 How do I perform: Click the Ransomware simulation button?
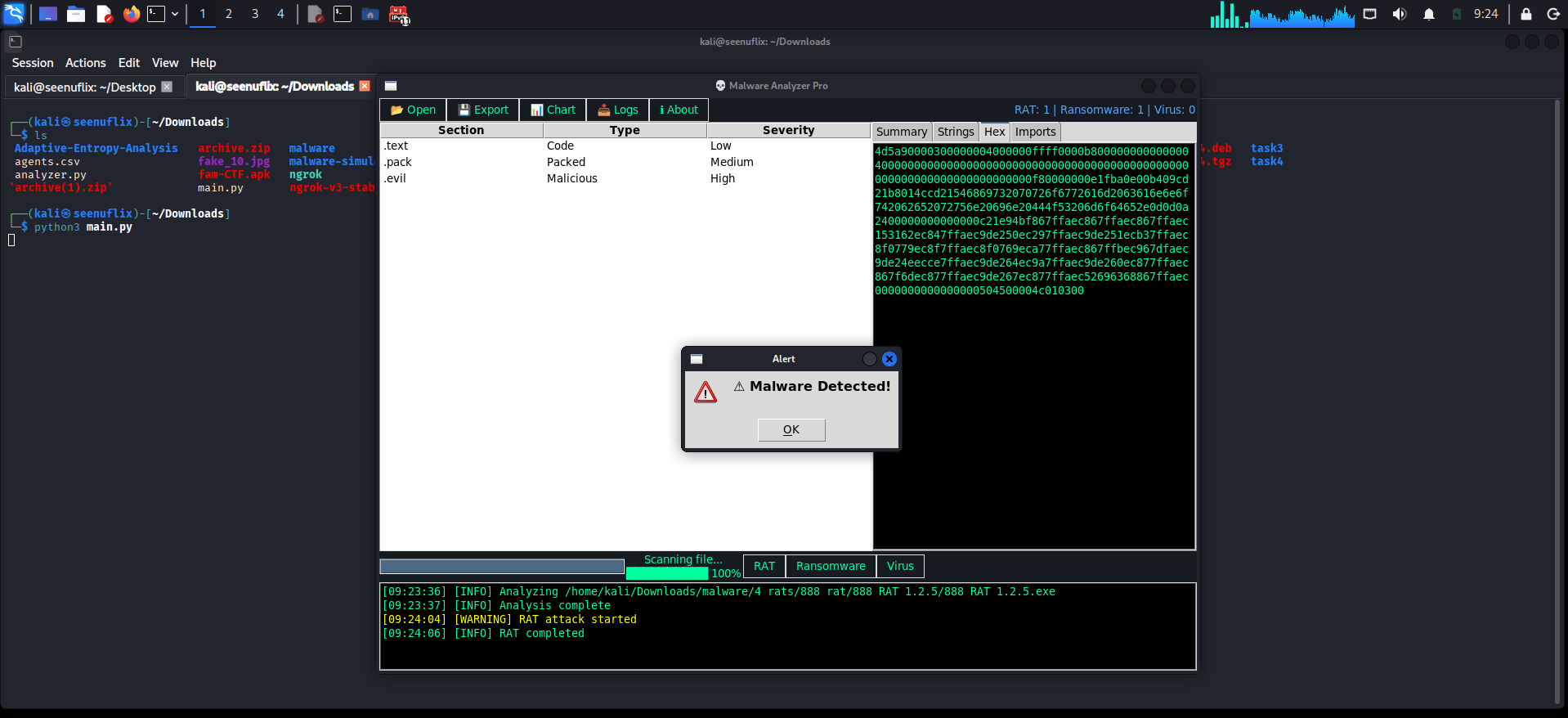tap(830, 566)
